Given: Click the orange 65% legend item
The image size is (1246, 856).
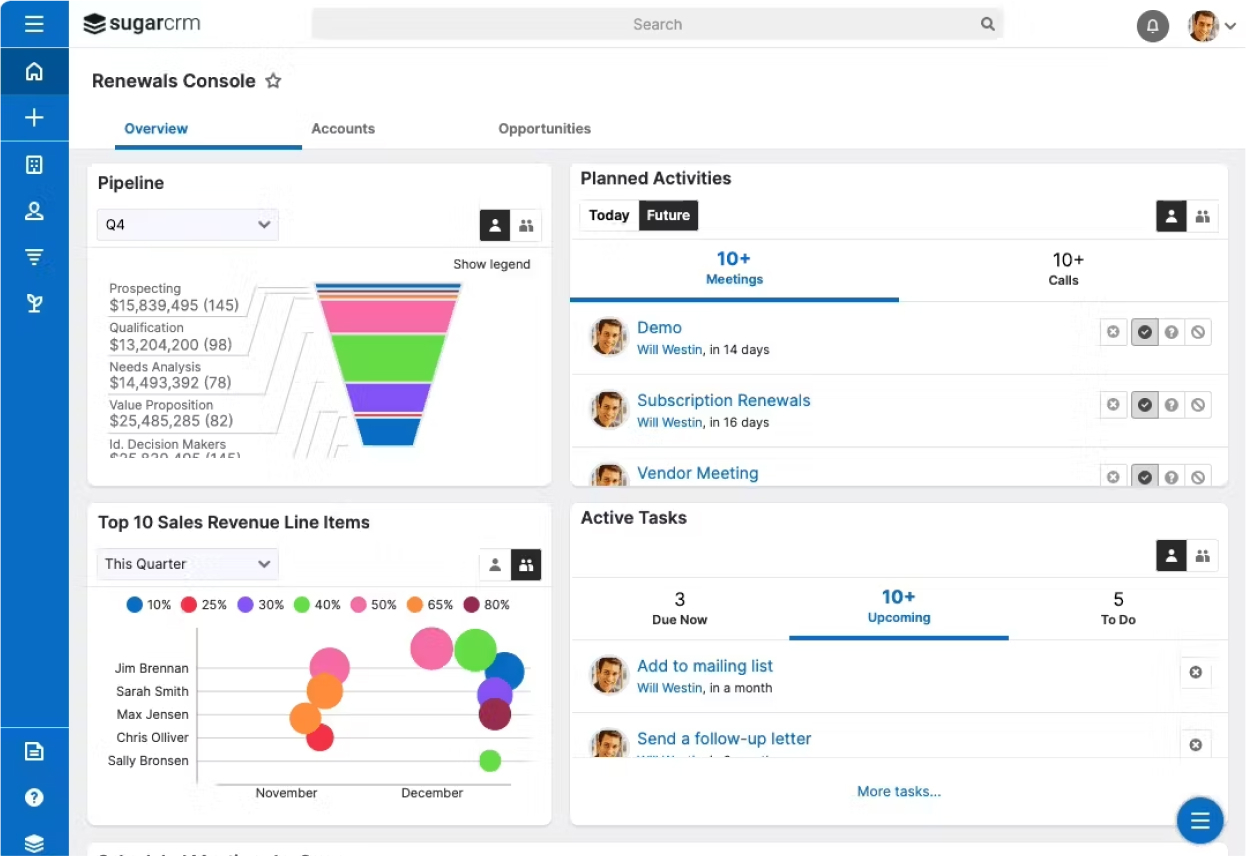Looking at the screenshot, I should coord(430,605).
